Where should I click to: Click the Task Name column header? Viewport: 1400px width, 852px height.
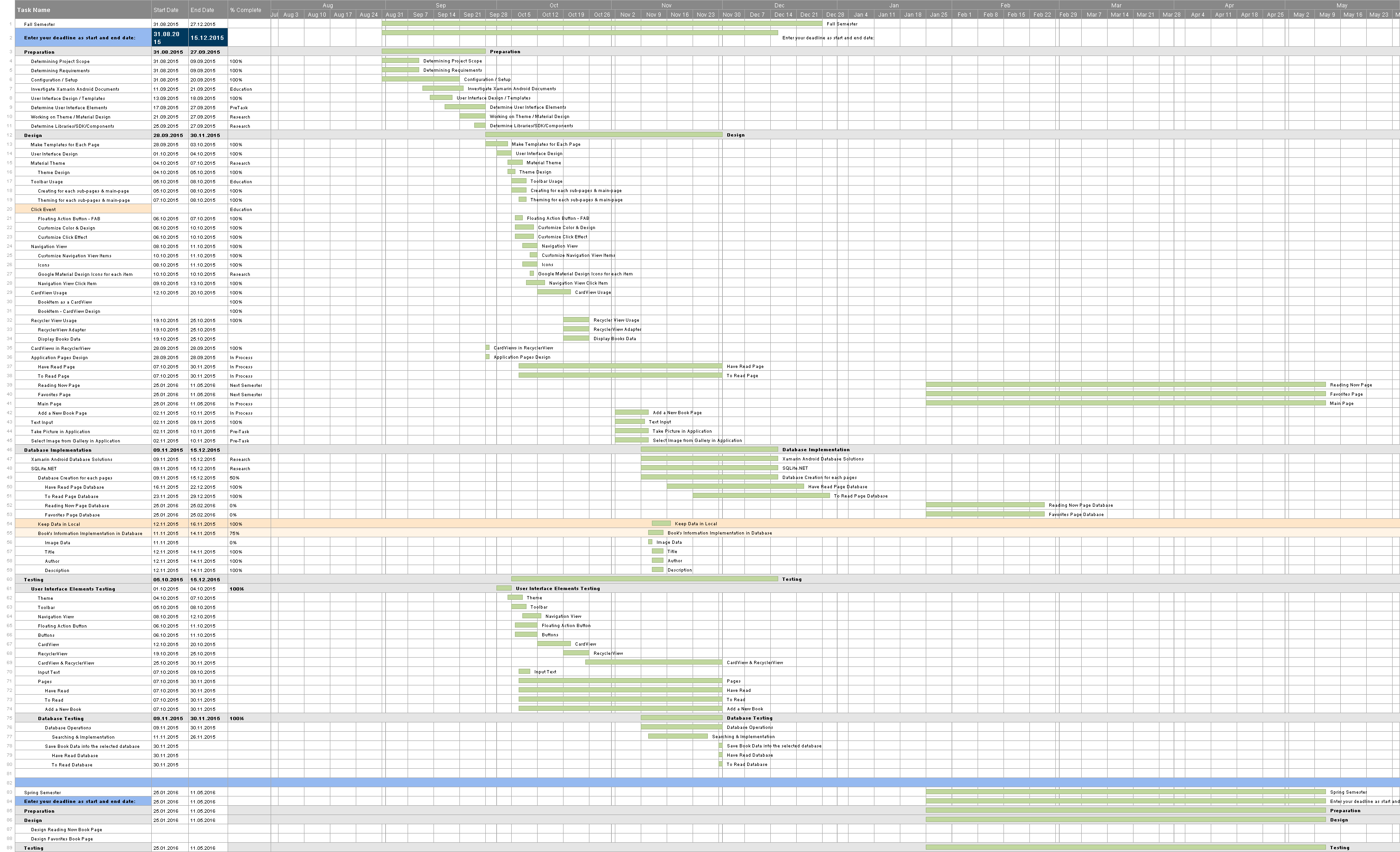point(33,10)
